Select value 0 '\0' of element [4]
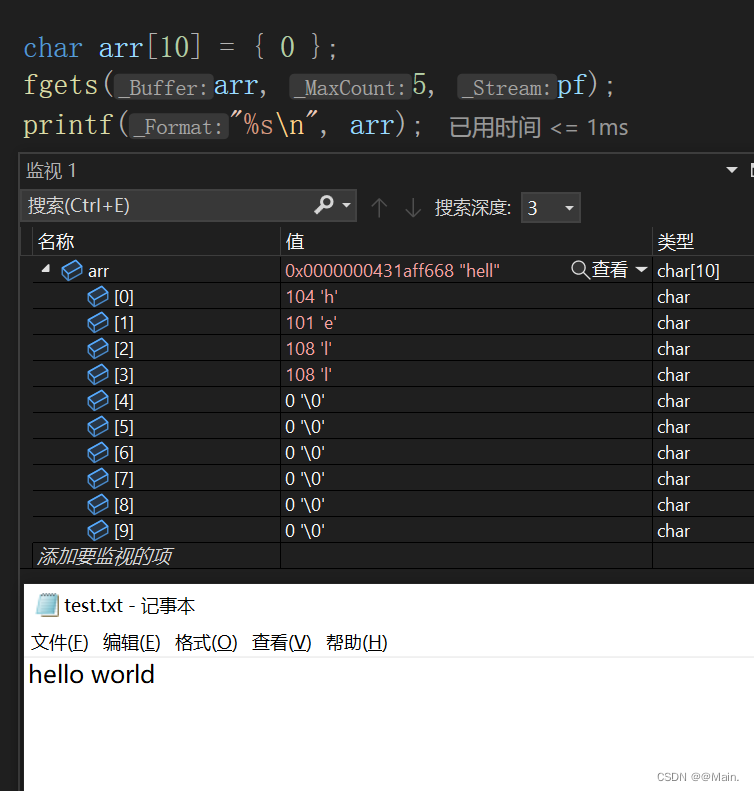The width and height of the screenshot is (754, 791). point(305,401)
